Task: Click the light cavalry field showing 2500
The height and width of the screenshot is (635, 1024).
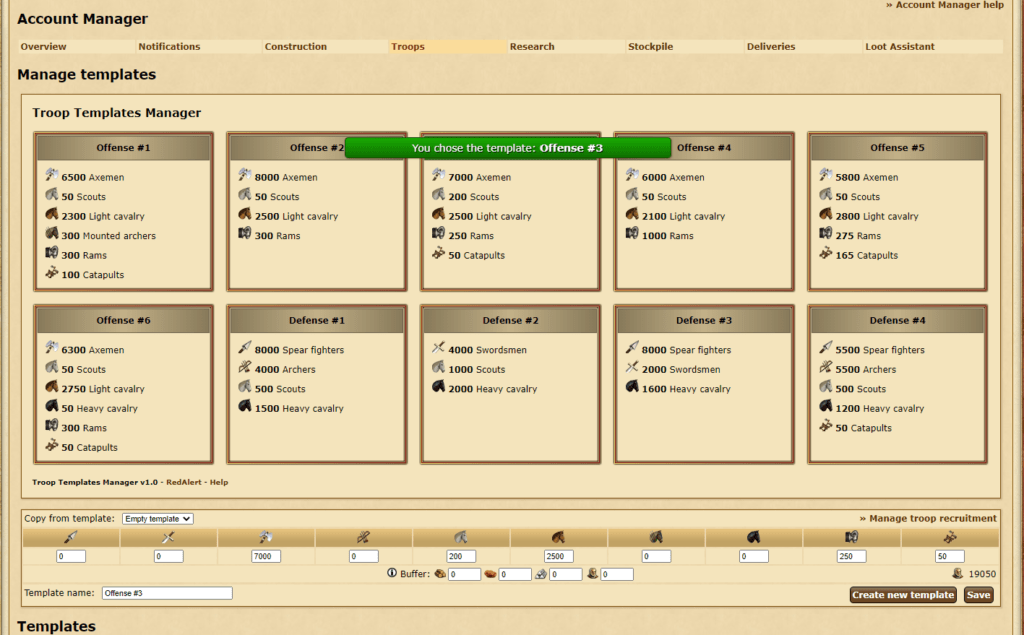Action: (558, 557)
